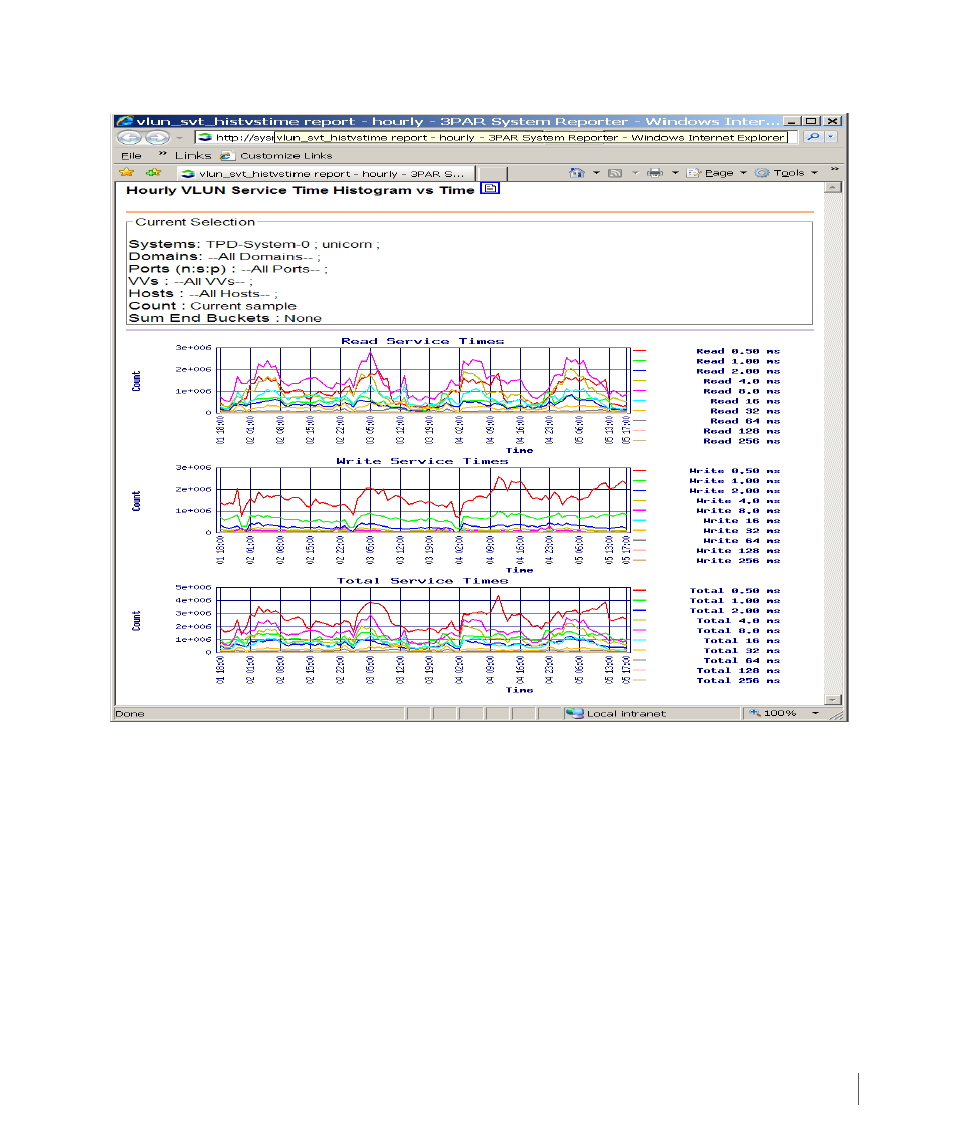Maximize the Internet Explorer window
The width and height of the screenshot is (954, 1145).
(x=811, y=120)
